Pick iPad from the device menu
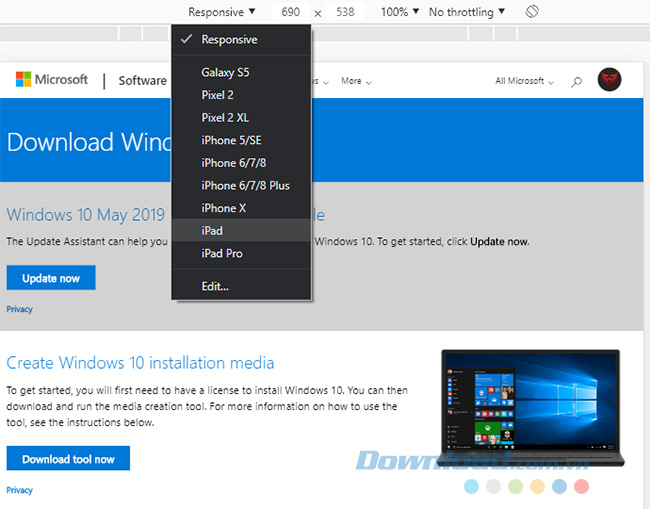Screen dimensions: 650x509 click(241, 230)
